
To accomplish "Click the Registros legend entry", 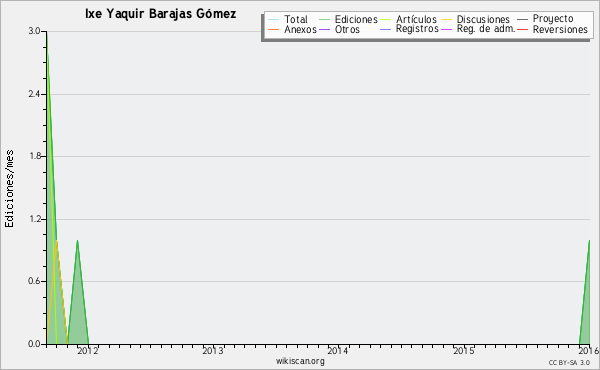I will (409, 29).
